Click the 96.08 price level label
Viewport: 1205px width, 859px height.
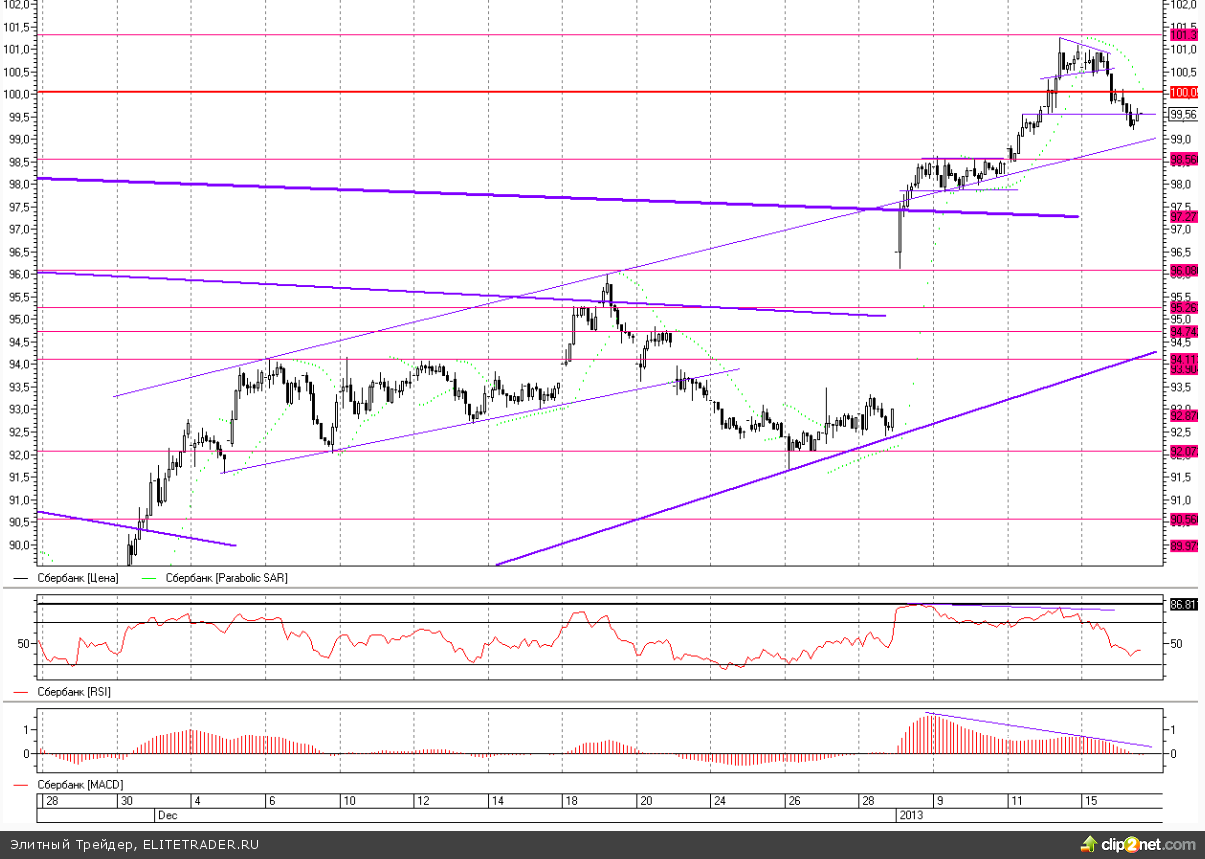[1184, 270]
